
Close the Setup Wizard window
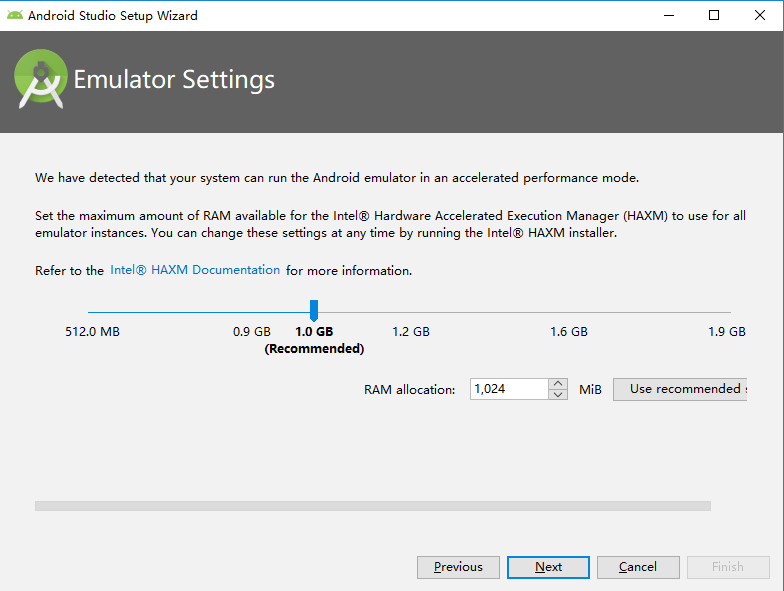[x=760, y=16]
